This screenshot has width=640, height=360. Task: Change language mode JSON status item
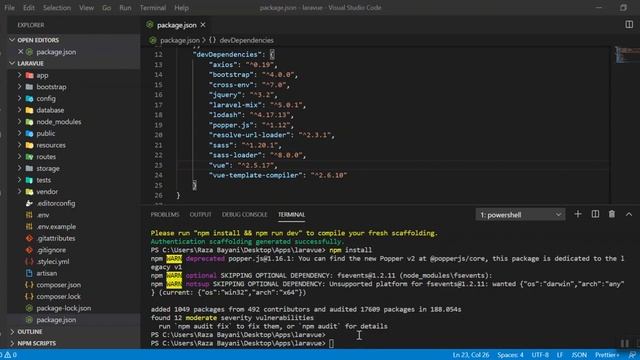(x=579, y=355)
